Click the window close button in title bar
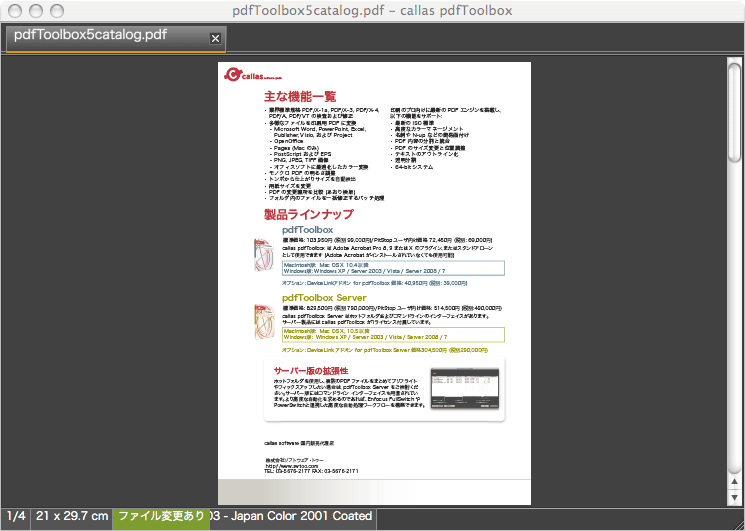The width and height of the screenshot is (745, 531). [15, 10]
